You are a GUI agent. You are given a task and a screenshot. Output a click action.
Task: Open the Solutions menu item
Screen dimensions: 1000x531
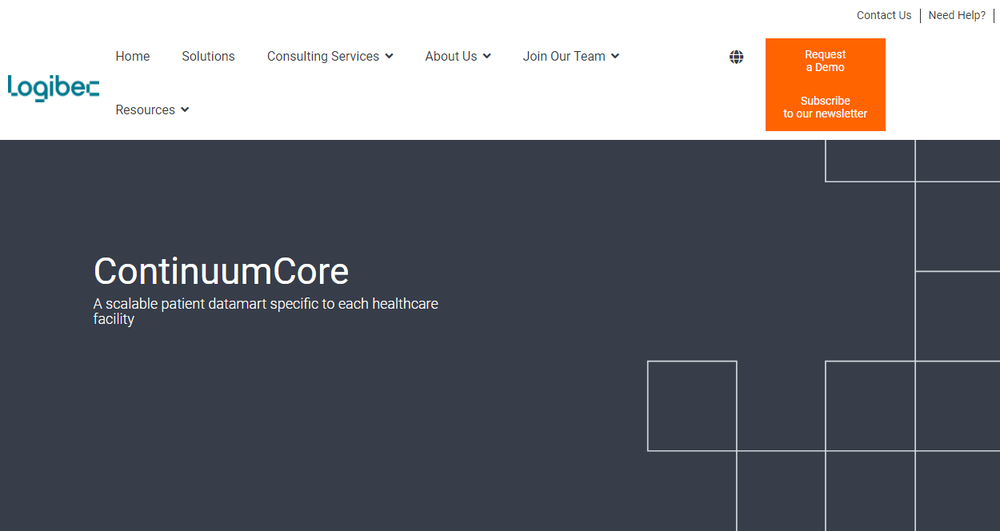pyautogui.click(x=208, y=56)
